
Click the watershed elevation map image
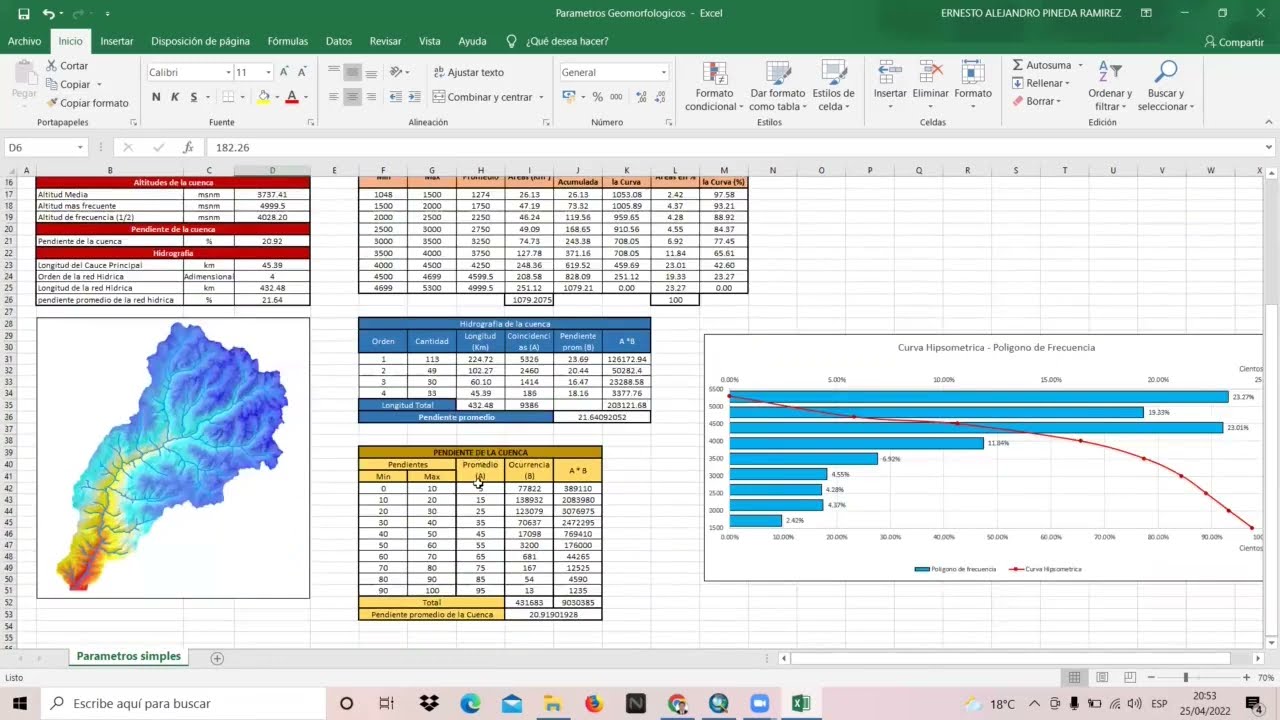click(173, 457)
